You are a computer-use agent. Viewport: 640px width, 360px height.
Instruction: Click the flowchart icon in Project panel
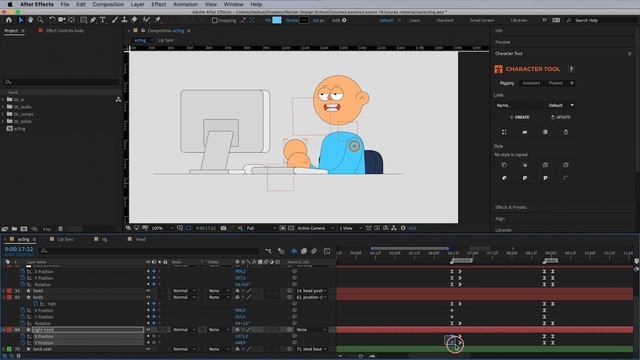118,99
